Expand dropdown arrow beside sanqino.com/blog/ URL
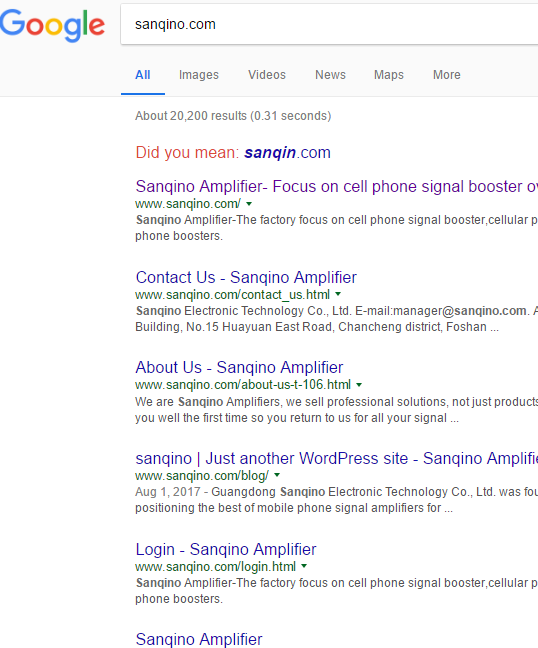 coord(277,475)
